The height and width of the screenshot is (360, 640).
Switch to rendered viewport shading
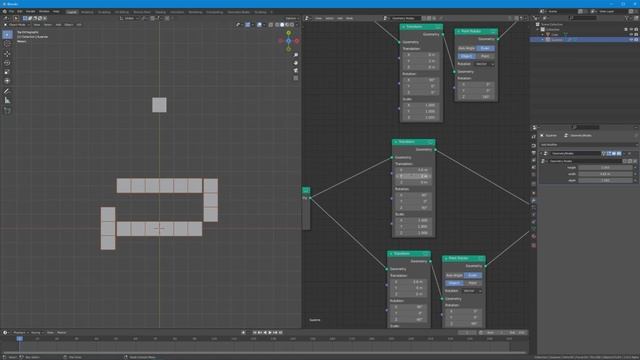pyautogui.click(x=292, y=24)
